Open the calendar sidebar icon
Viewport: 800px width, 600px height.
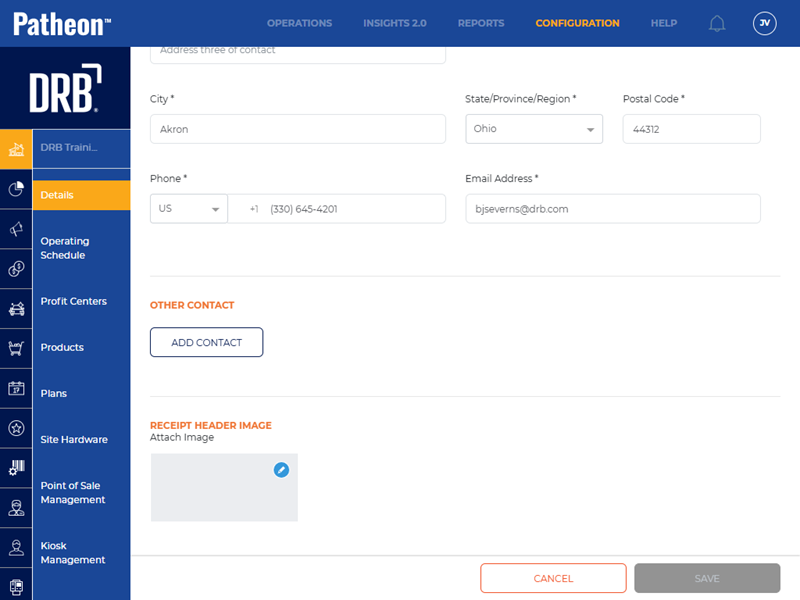[16, 389]
